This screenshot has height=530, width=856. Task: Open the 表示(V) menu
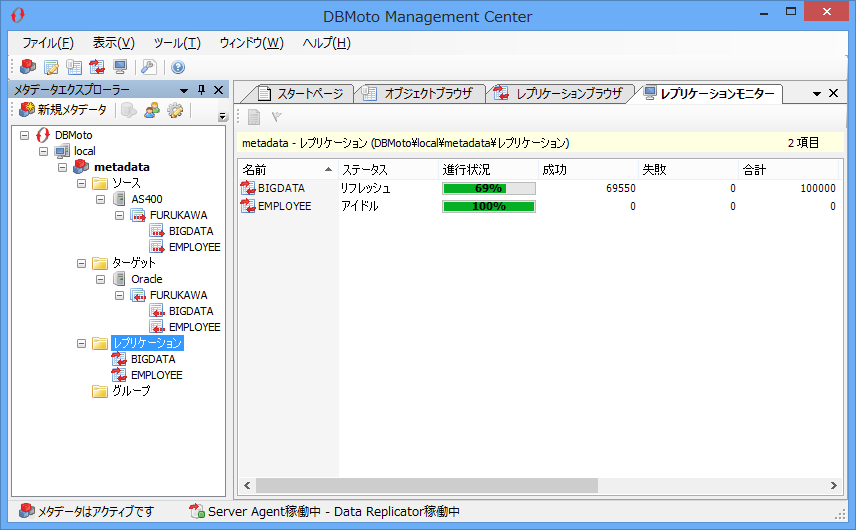(x=114, y=43)
